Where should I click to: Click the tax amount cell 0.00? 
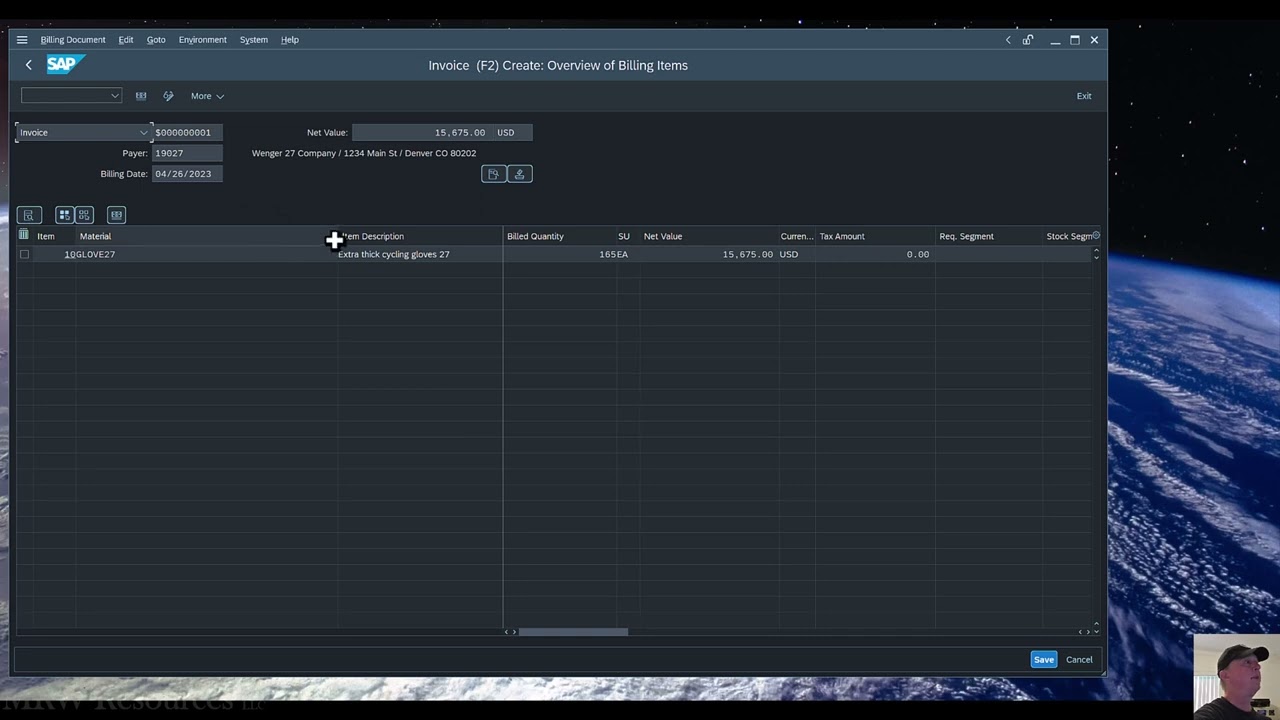(875, 254)
